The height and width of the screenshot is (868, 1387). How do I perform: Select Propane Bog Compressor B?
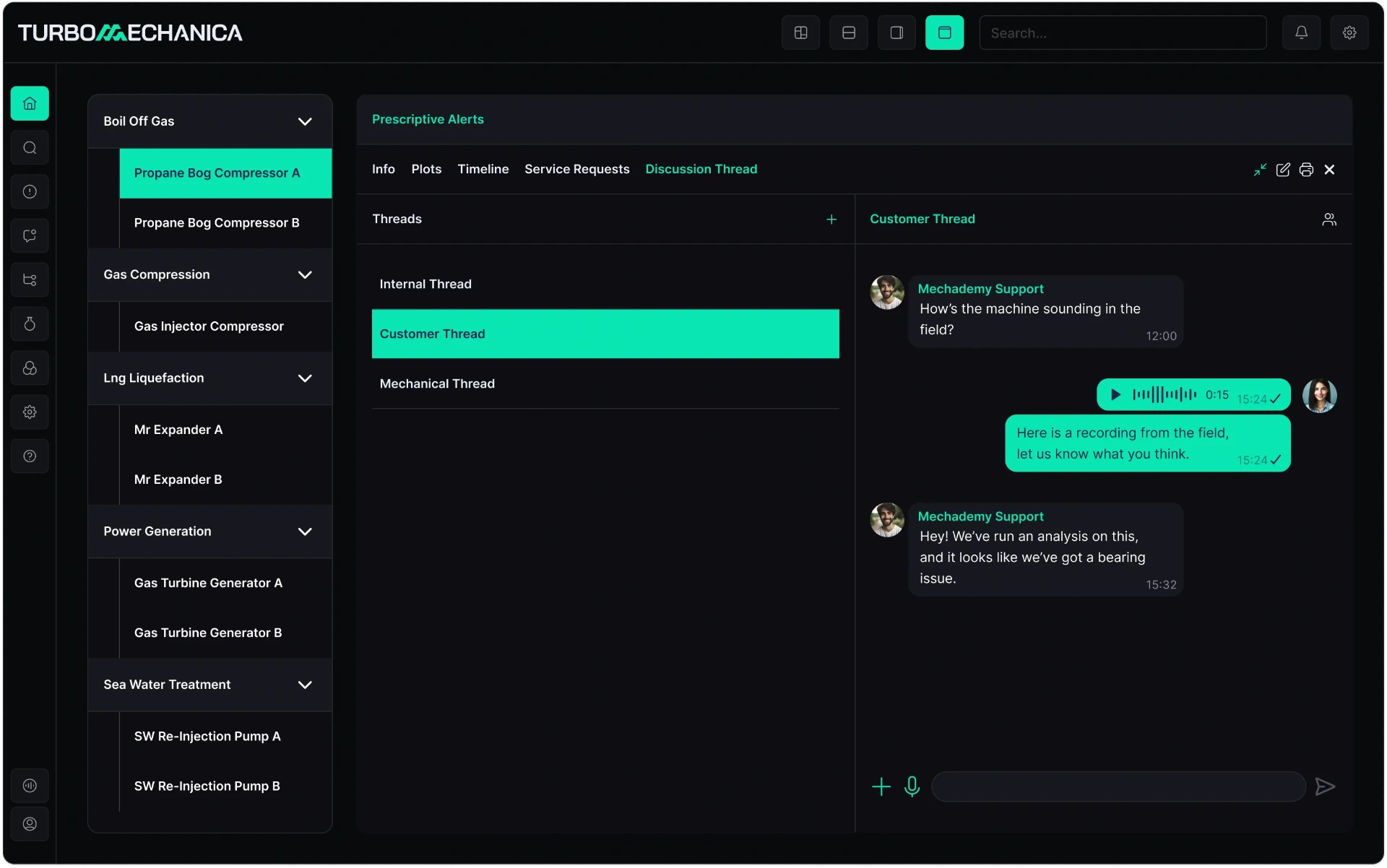(225, 222)
